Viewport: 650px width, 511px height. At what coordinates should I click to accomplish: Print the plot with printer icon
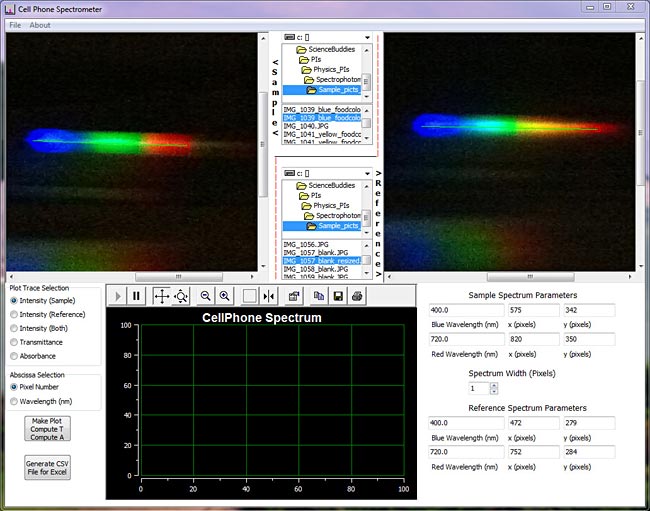[x=358, y=296]
